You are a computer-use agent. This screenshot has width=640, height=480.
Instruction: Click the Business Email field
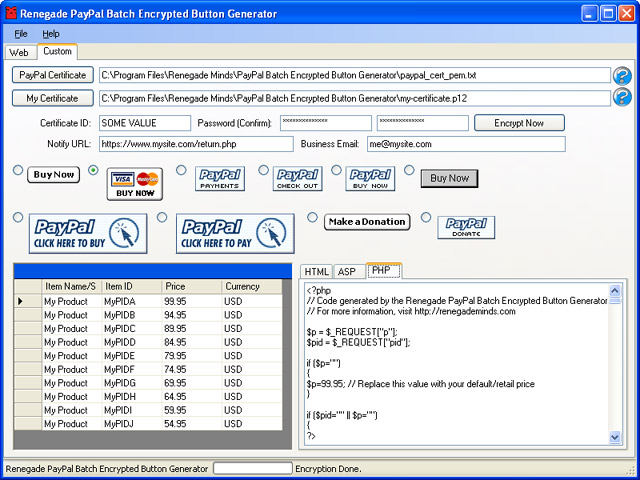click(x=466, y=144)
